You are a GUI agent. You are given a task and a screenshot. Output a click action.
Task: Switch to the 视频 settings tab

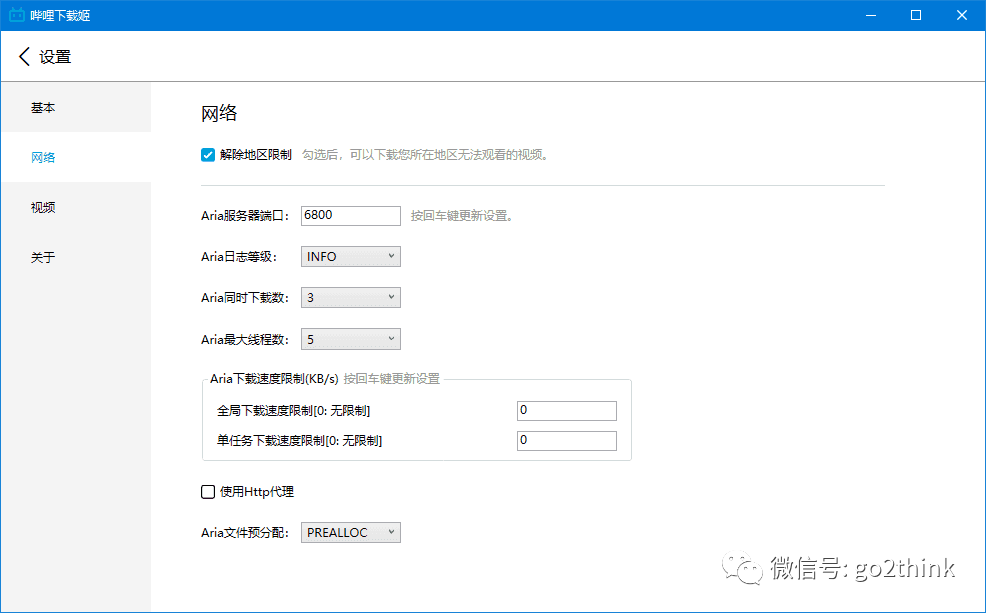[x=76, y=207]
